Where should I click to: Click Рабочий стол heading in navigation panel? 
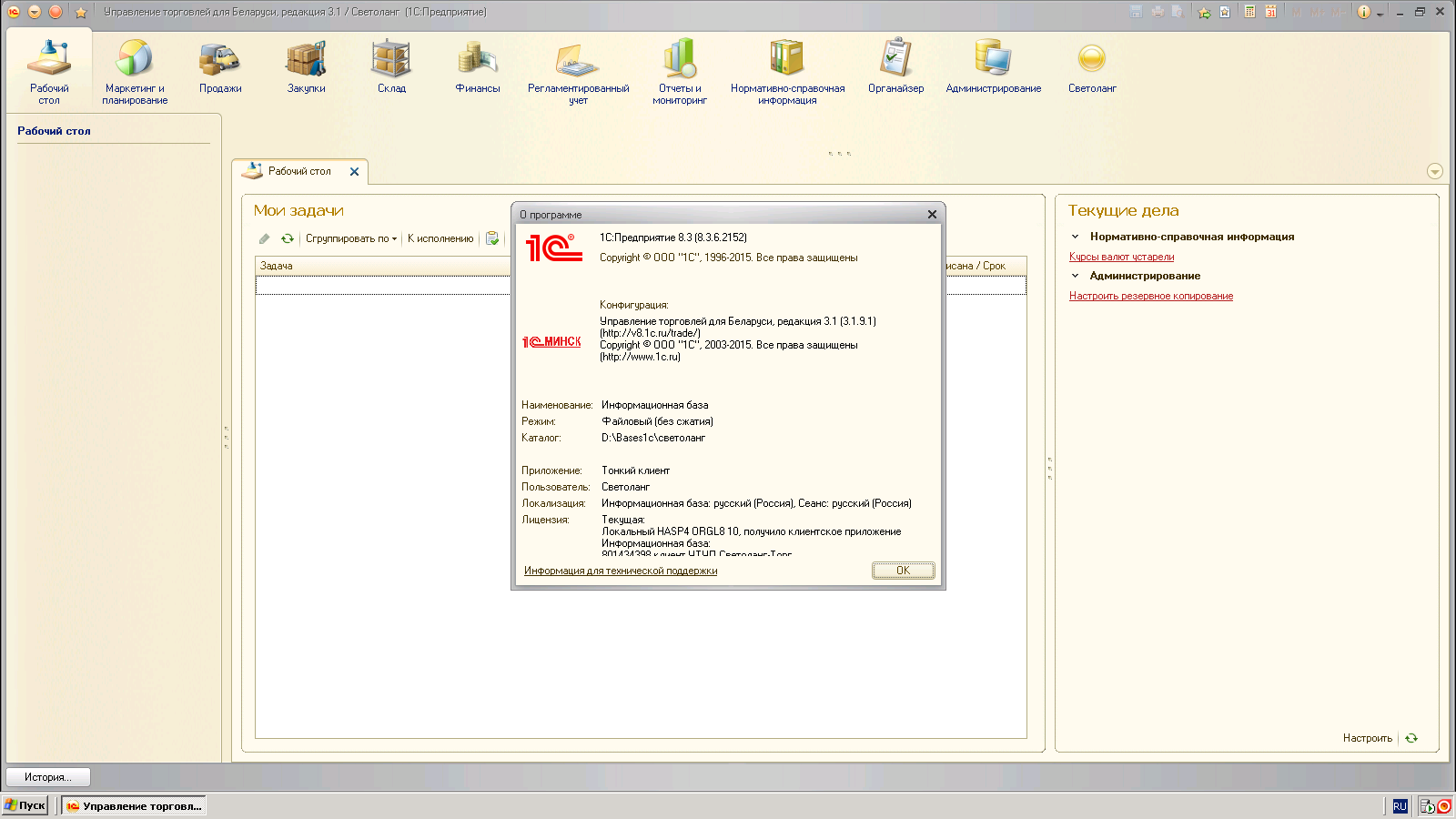click(x=54, y=131)
